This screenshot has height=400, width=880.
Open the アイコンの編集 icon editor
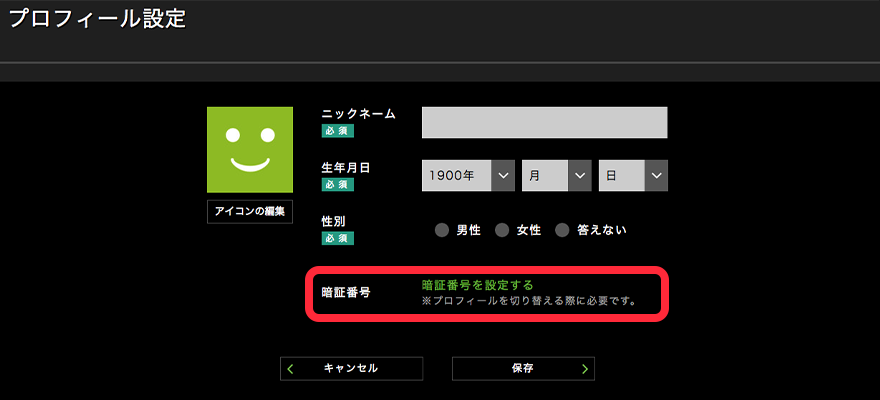click(x=250, y=212)
